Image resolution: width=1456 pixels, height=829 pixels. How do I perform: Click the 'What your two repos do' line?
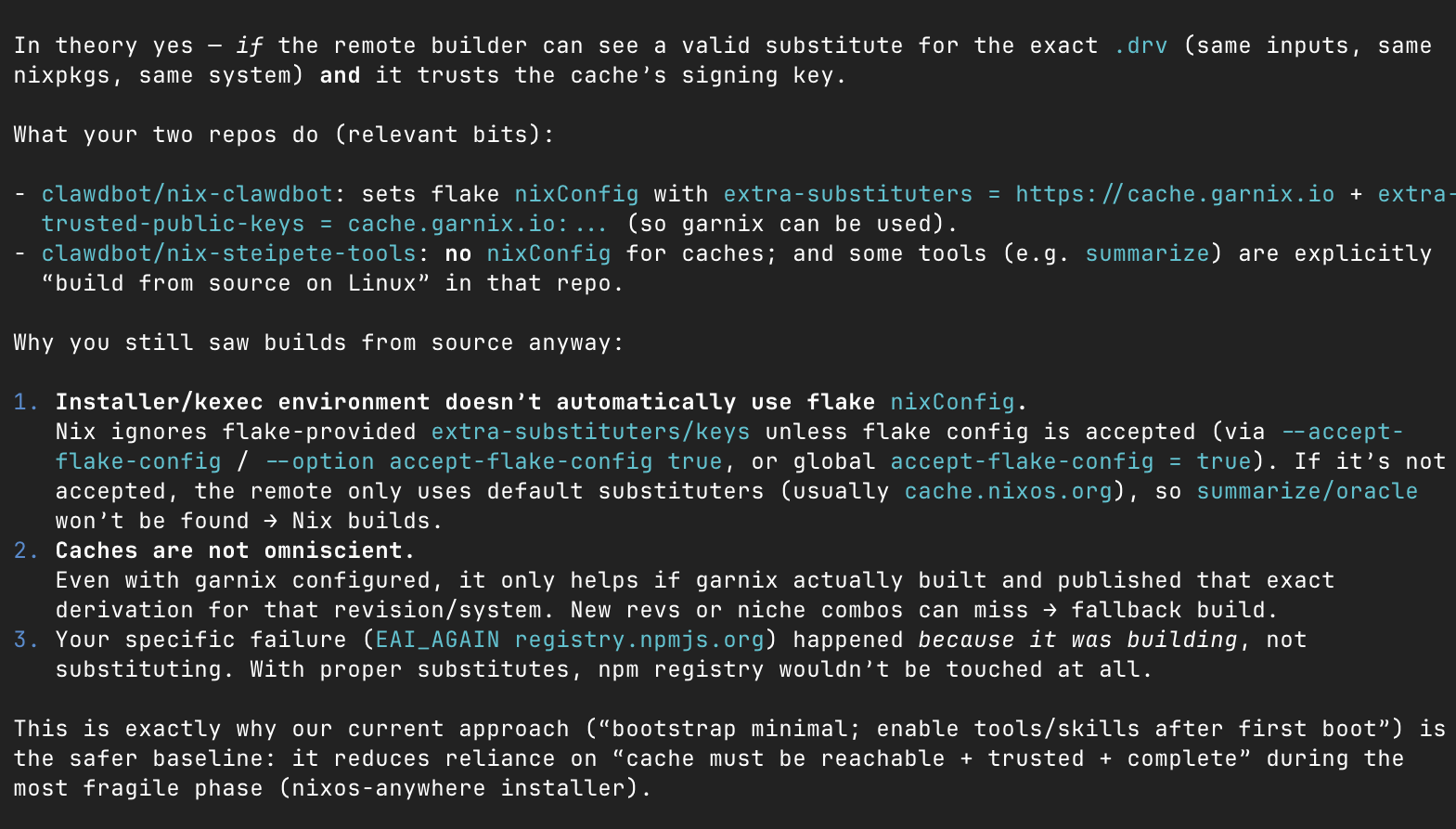click(x=283, y=135)
